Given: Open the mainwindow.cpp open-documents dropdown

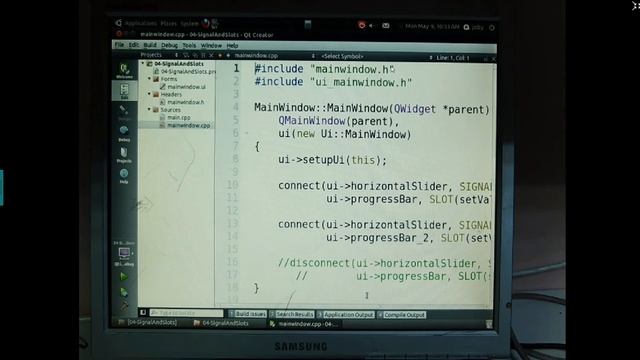Looking at the screenshot, I should click(274, 56).
